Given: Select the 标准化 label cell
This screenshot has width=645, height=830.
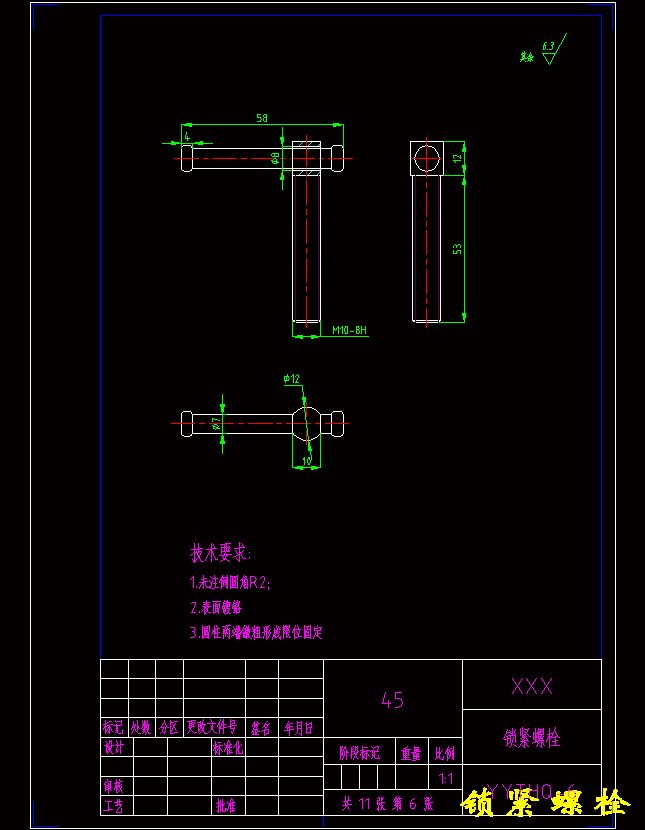Looking at the screenshot, I should [228, 747].
